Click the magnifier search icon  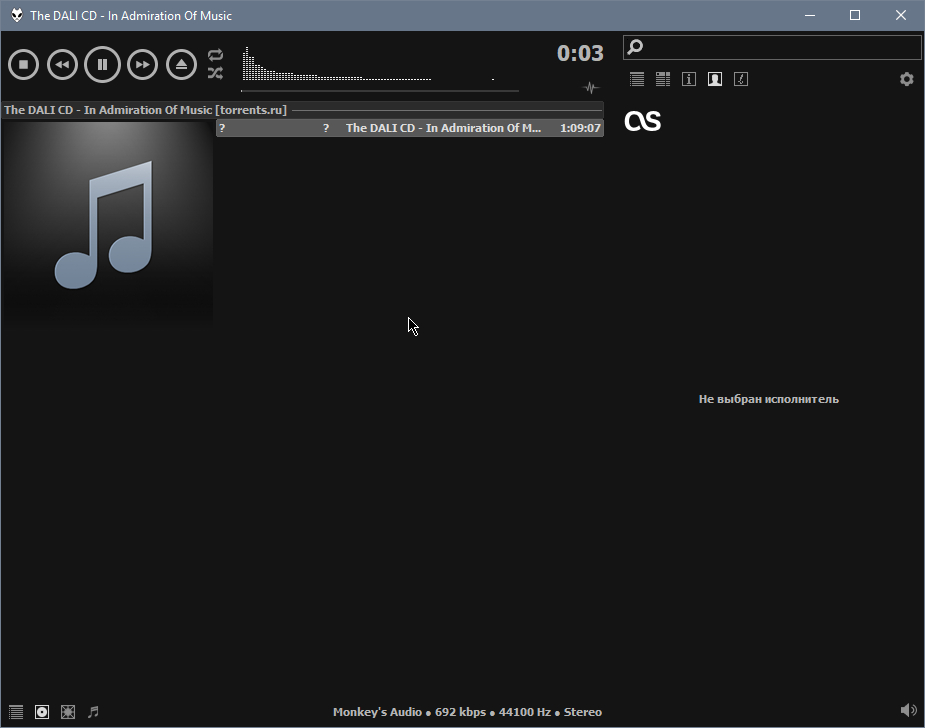[x=635, y=47]
